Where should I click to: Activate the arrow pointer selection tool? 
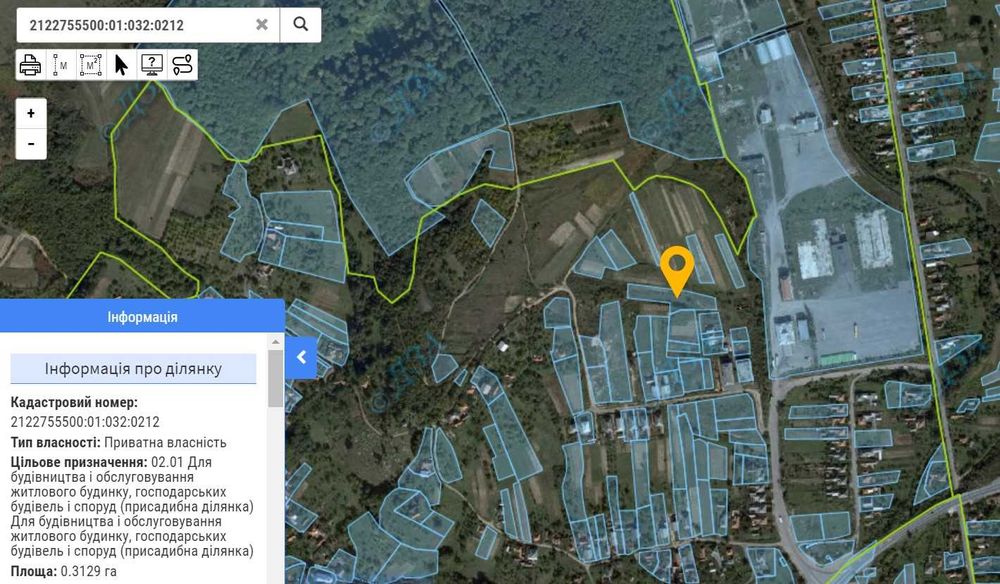pos(121,65)
